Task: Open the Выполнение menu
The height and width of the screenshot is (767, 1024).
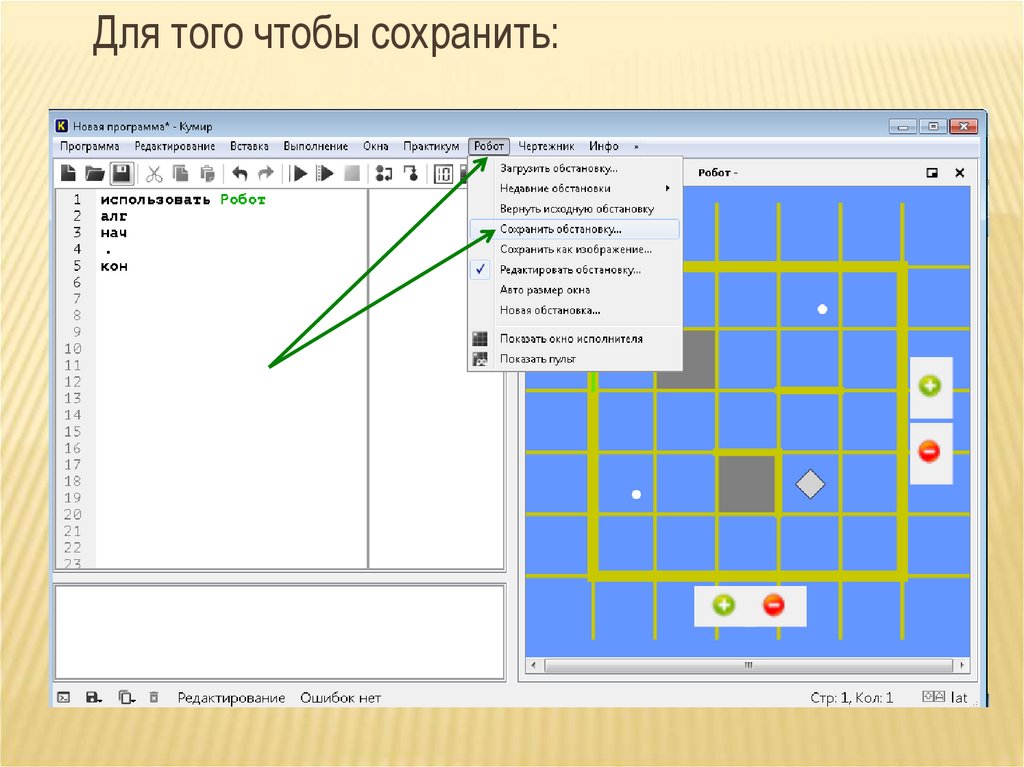Action: tap(315, 146)
